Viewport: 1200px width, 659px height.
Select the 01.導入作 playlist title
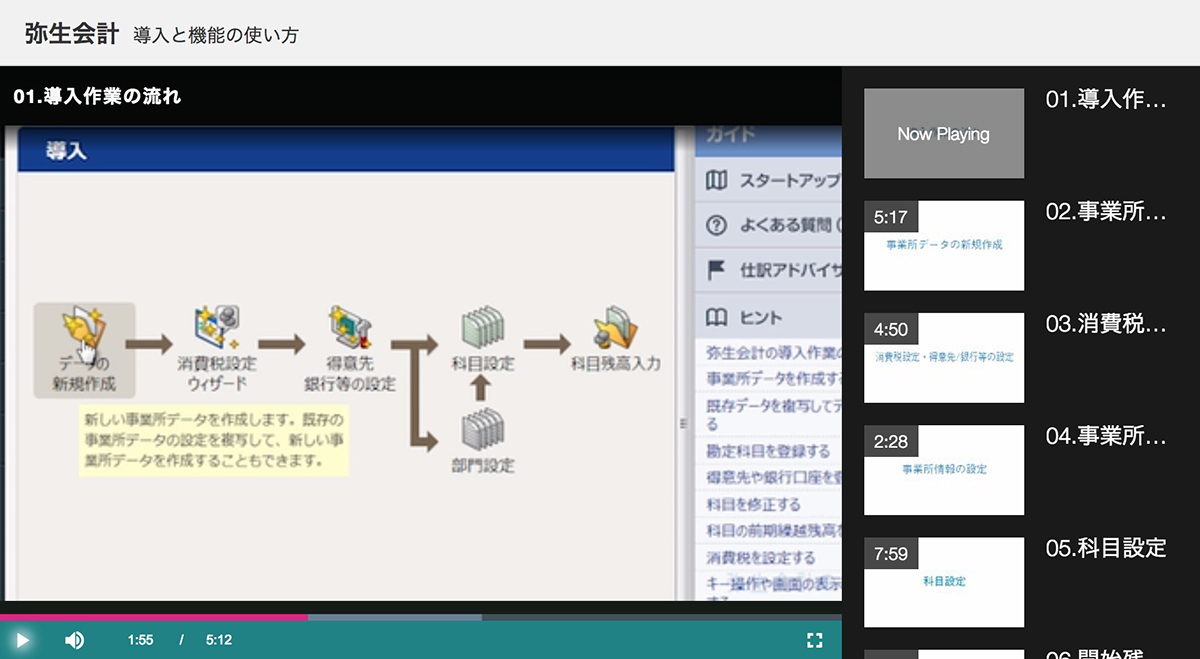(x=1106, y=100)
